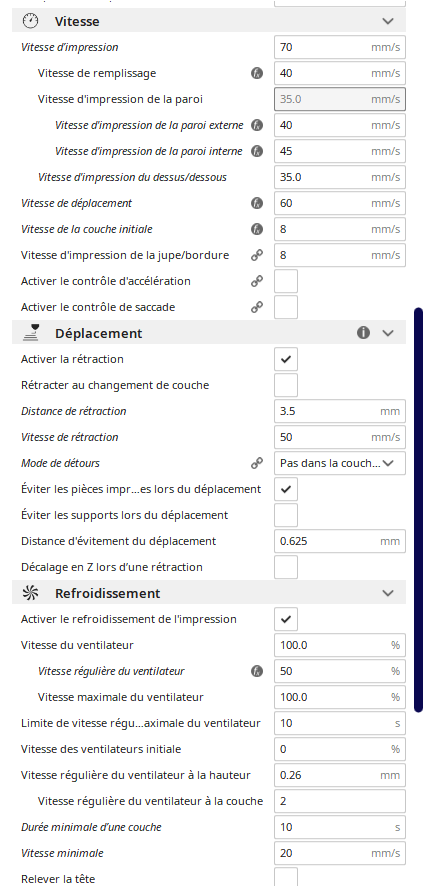
Task: Click the formula icon beside Vitesse de remplissage
Action: [257, 73]
